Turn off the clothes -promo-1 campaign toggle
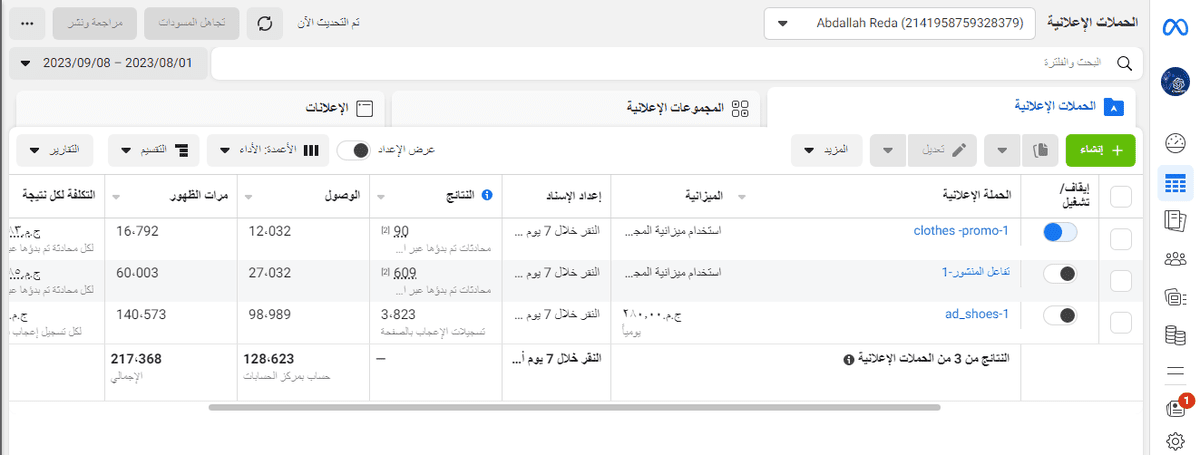1200x455 pixels. point(1059,232)
